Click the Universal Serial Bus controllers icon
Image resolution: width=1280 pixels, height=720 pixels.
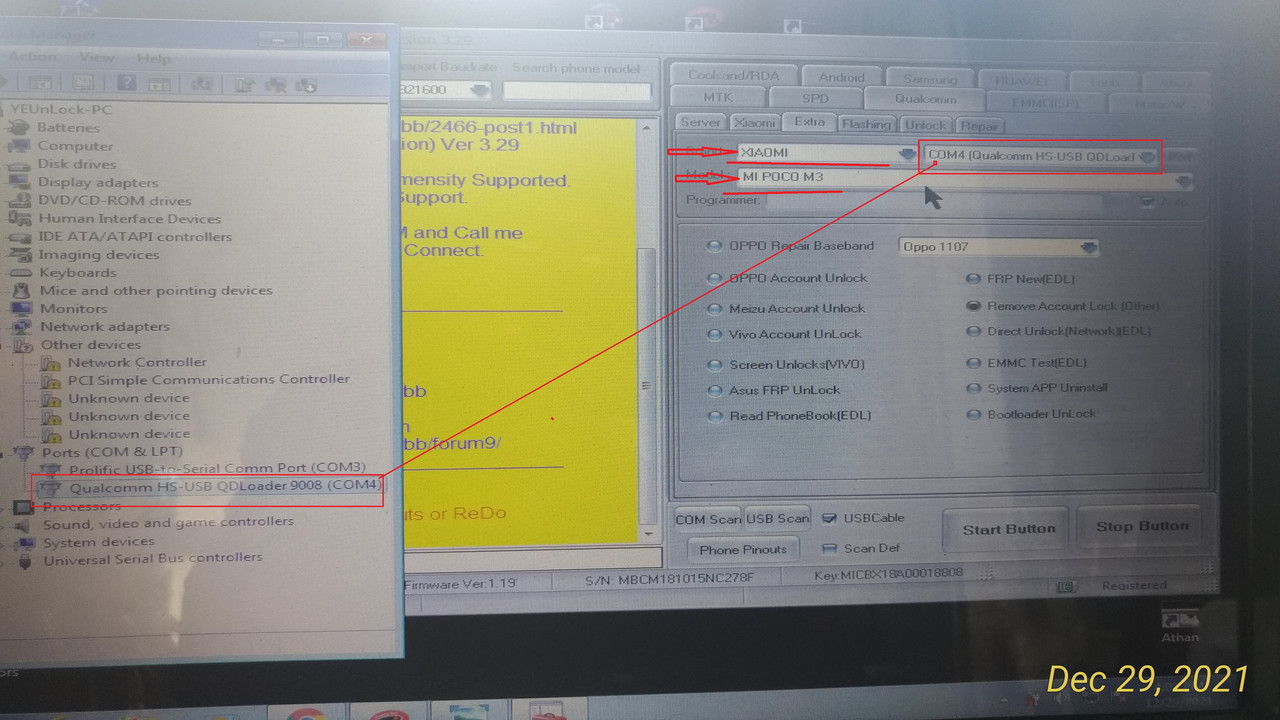point(24,559)
